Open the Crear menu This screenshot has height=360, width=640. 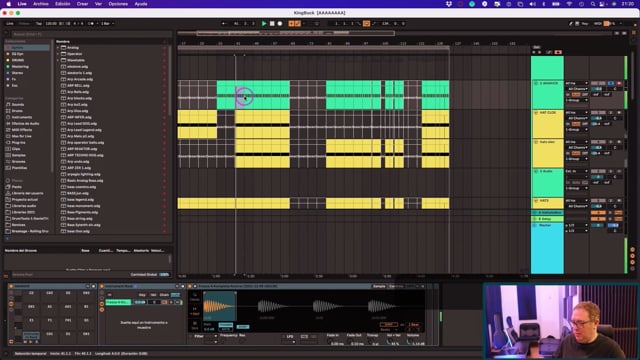coord(82,4)
